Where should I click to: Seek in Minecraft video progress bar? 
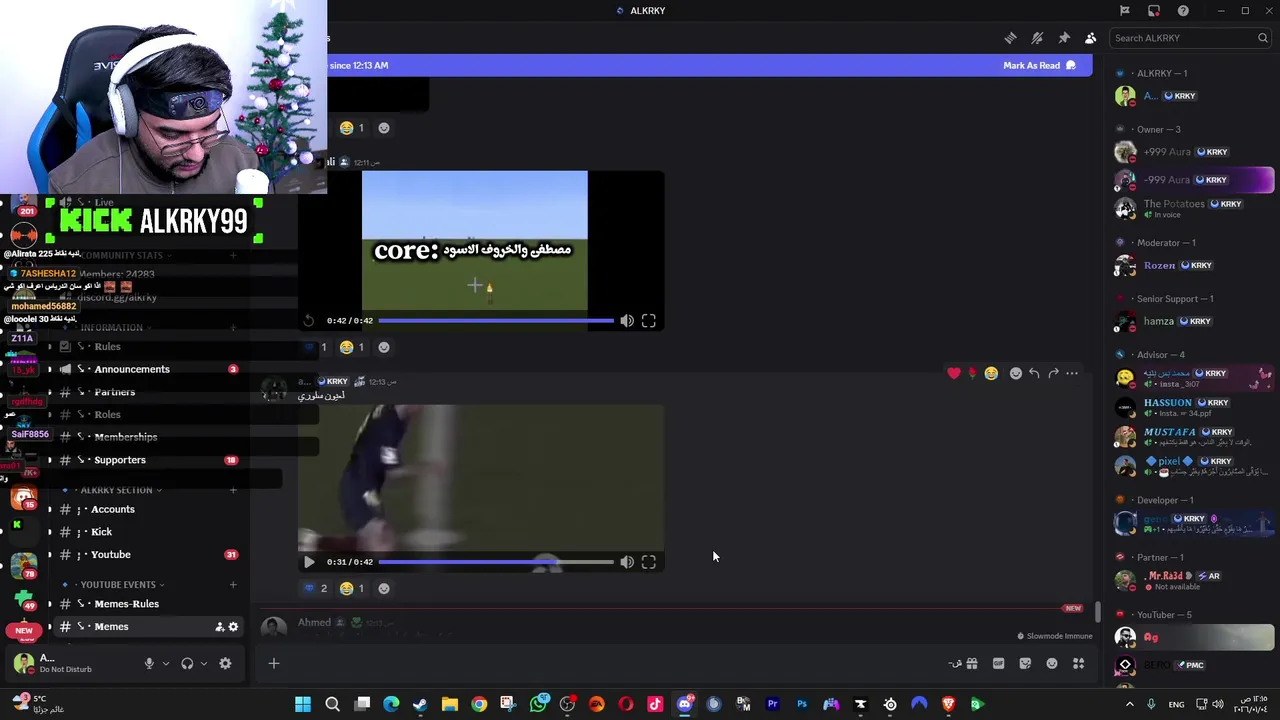coord(496,321)
